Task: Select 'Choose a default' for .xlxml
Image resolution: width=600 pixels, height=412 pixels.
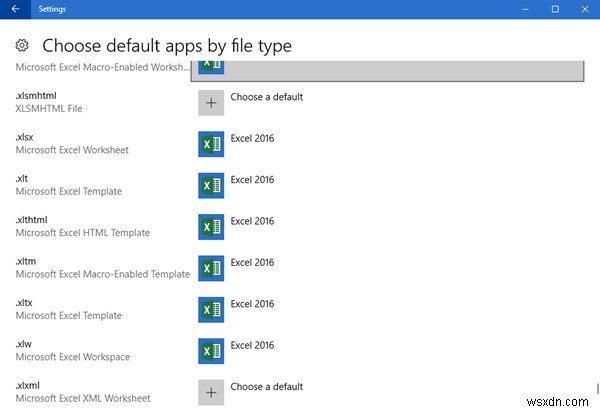Action: [x=266, y=386]
